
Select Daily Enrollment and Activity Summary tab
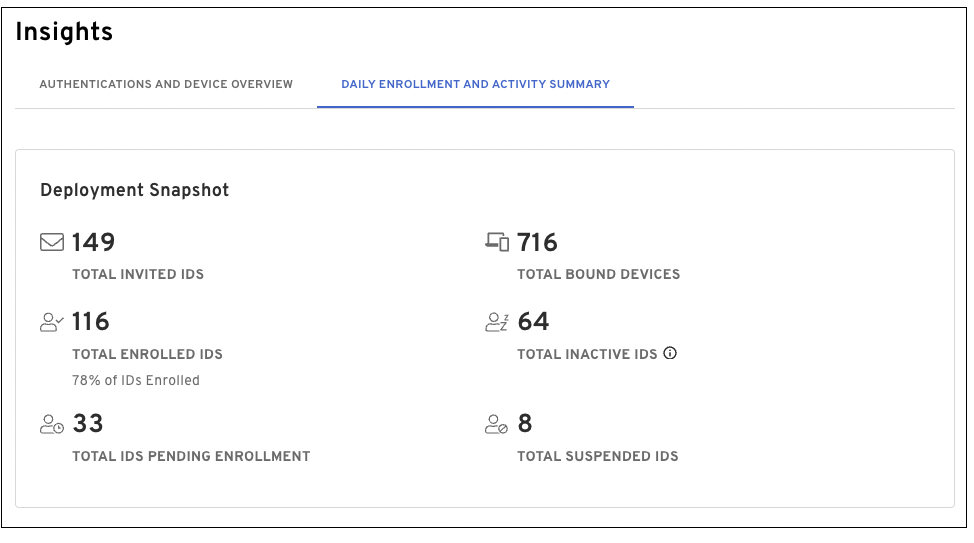[x=475, y=84]
